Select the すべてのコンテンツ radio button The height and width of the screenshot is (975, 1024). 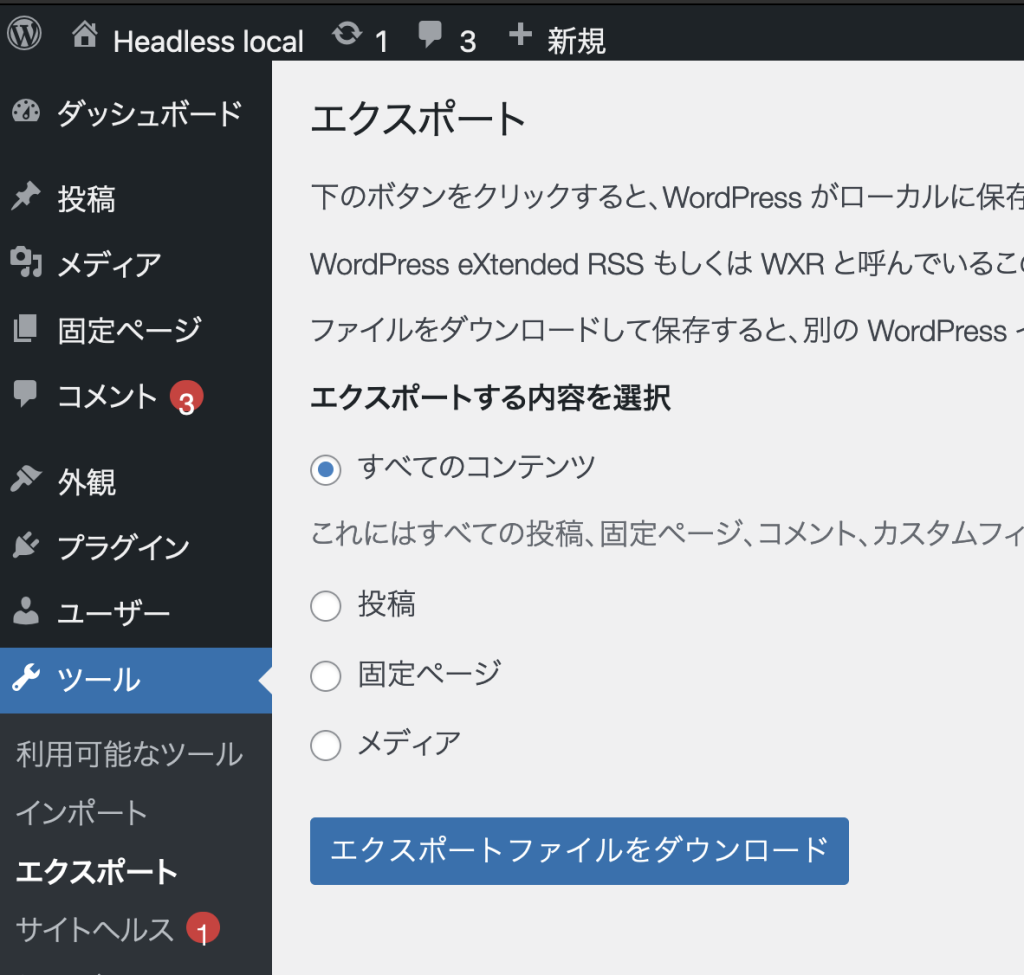(x=325, y=470)
